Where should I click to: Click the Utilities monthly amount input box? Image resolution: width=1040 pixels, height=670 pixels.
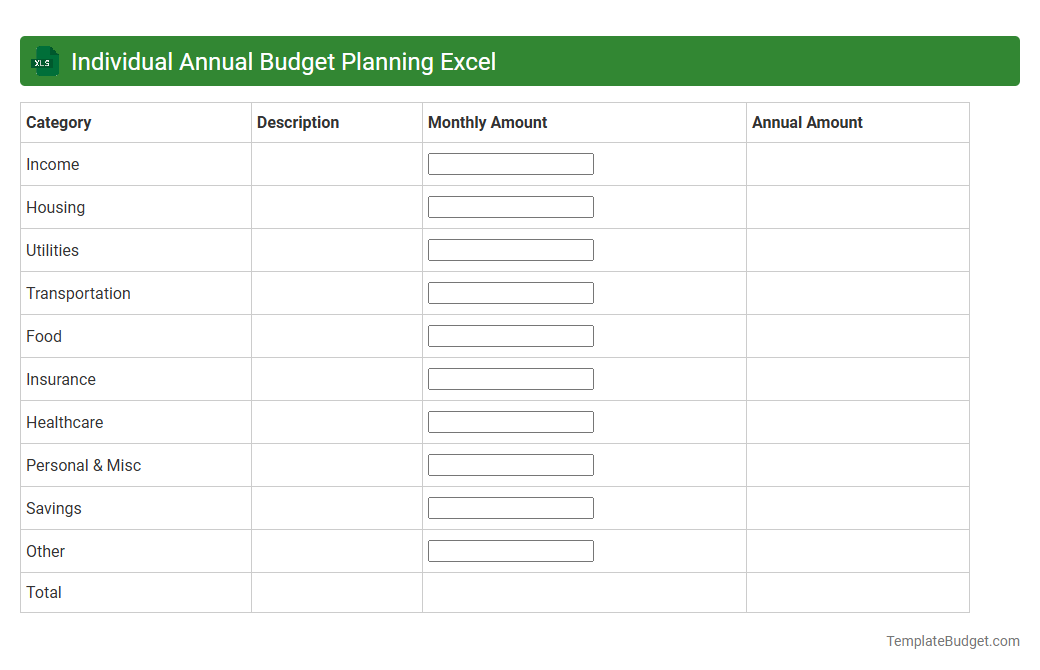click(510, 249)
